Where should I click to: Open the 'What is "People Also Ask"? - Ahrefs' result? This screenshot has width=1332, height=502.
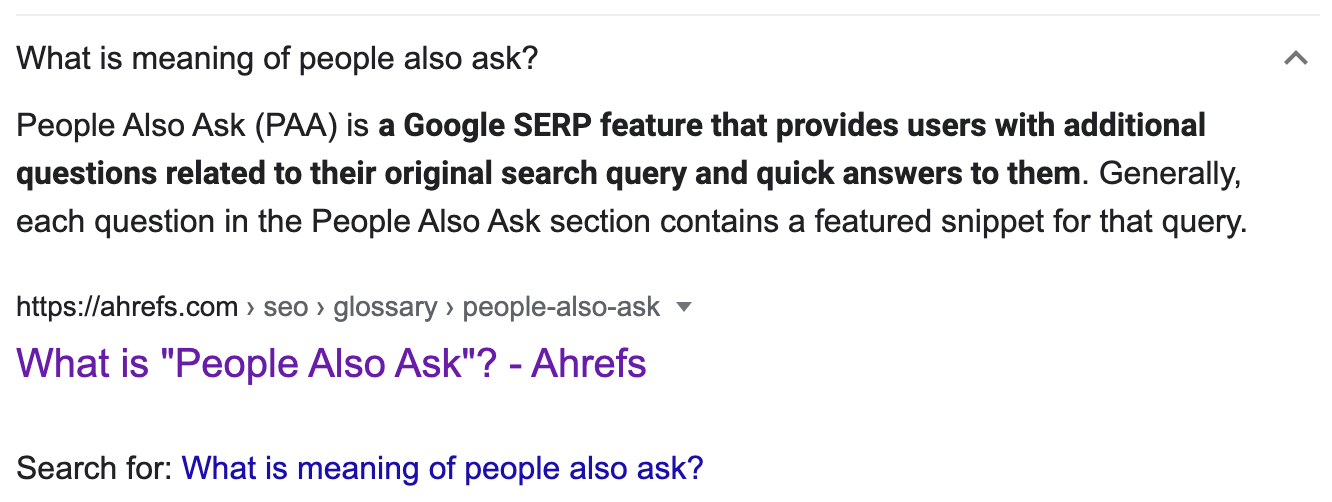[331, 363]
